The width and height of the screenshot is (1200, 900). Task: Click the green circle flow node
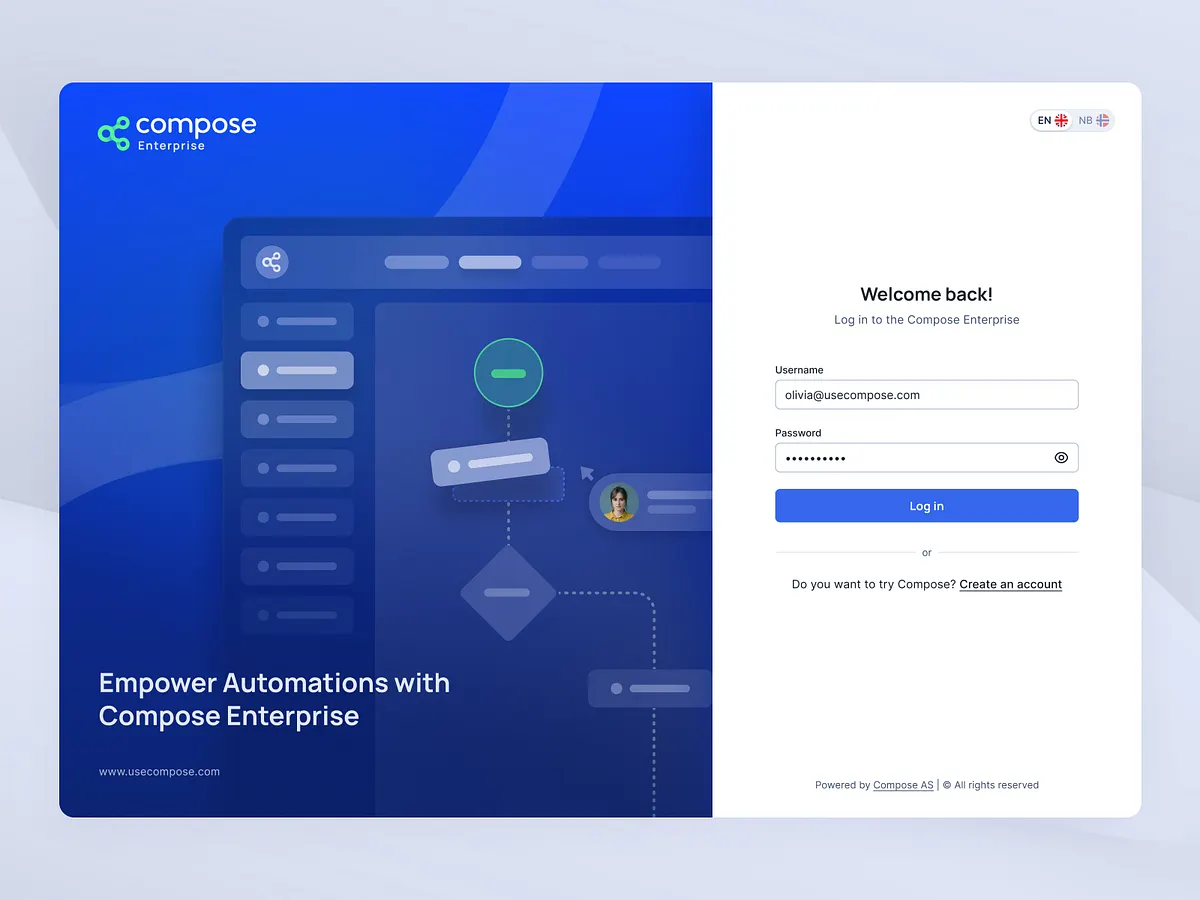508,373
